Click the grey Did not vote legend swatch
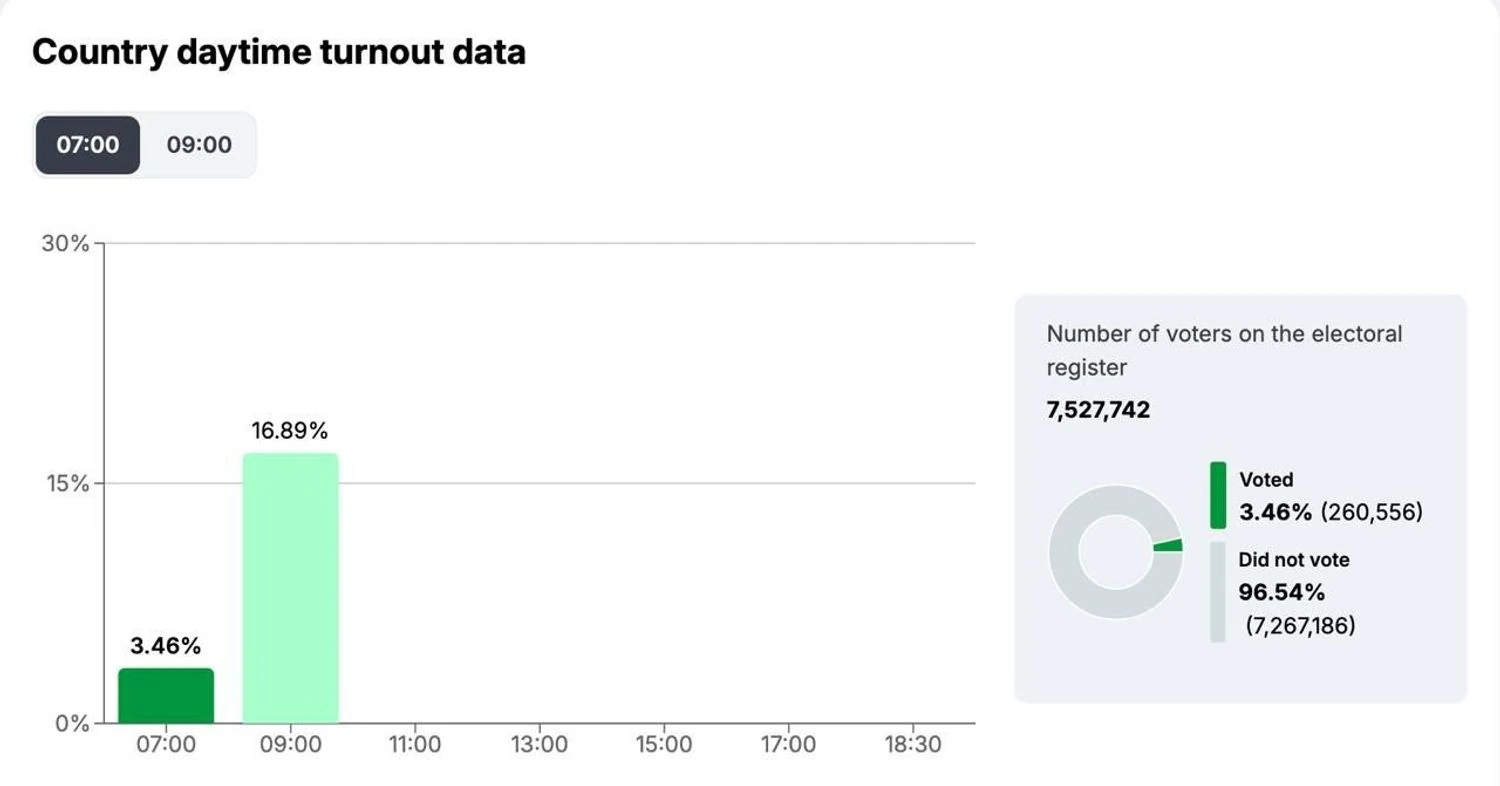This screenshot has height=786, width=1500. (1217, 592)
